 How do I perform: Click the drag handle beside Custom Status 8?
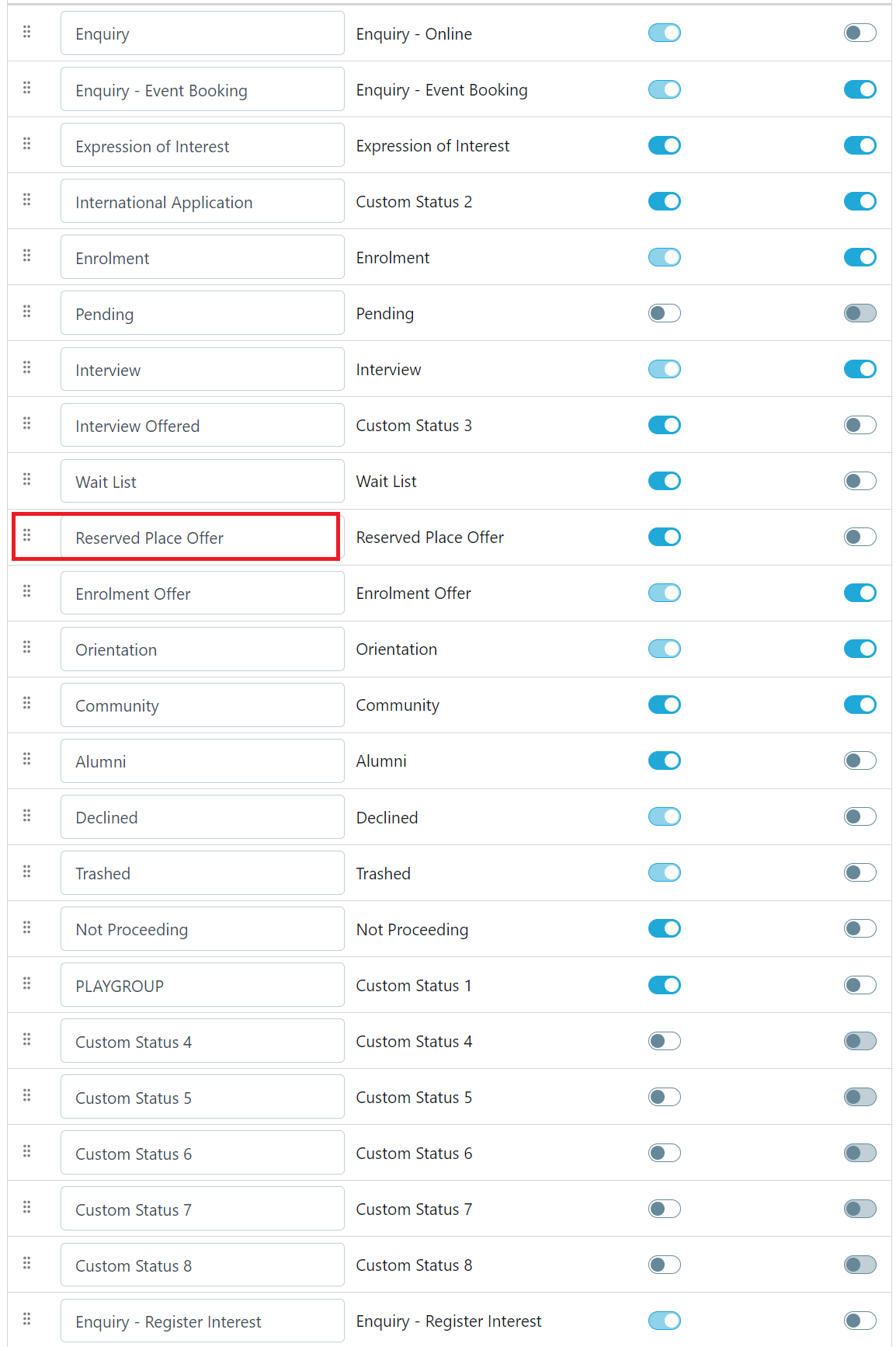tap(27, 1263)
